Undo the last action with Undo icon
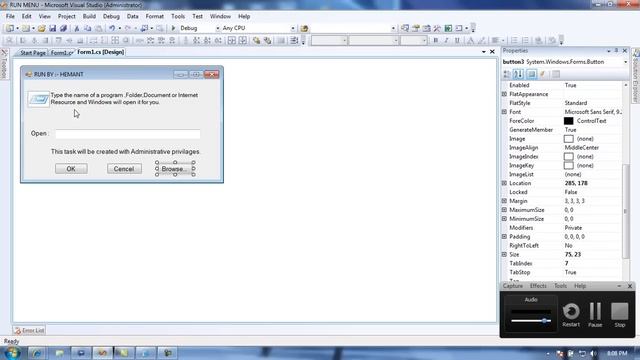 pos(111,28)
